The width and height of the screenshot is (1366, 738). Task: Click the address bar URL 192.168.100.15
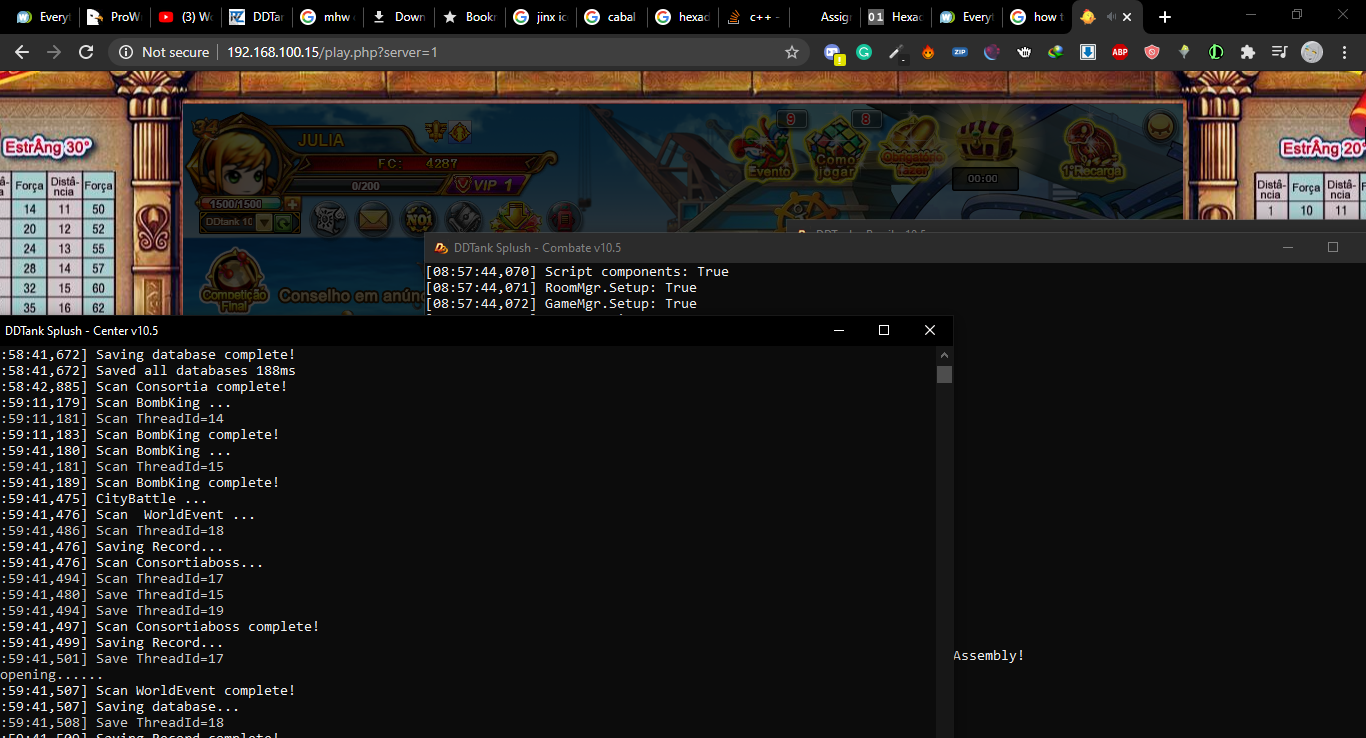click(x=331, y=52)
